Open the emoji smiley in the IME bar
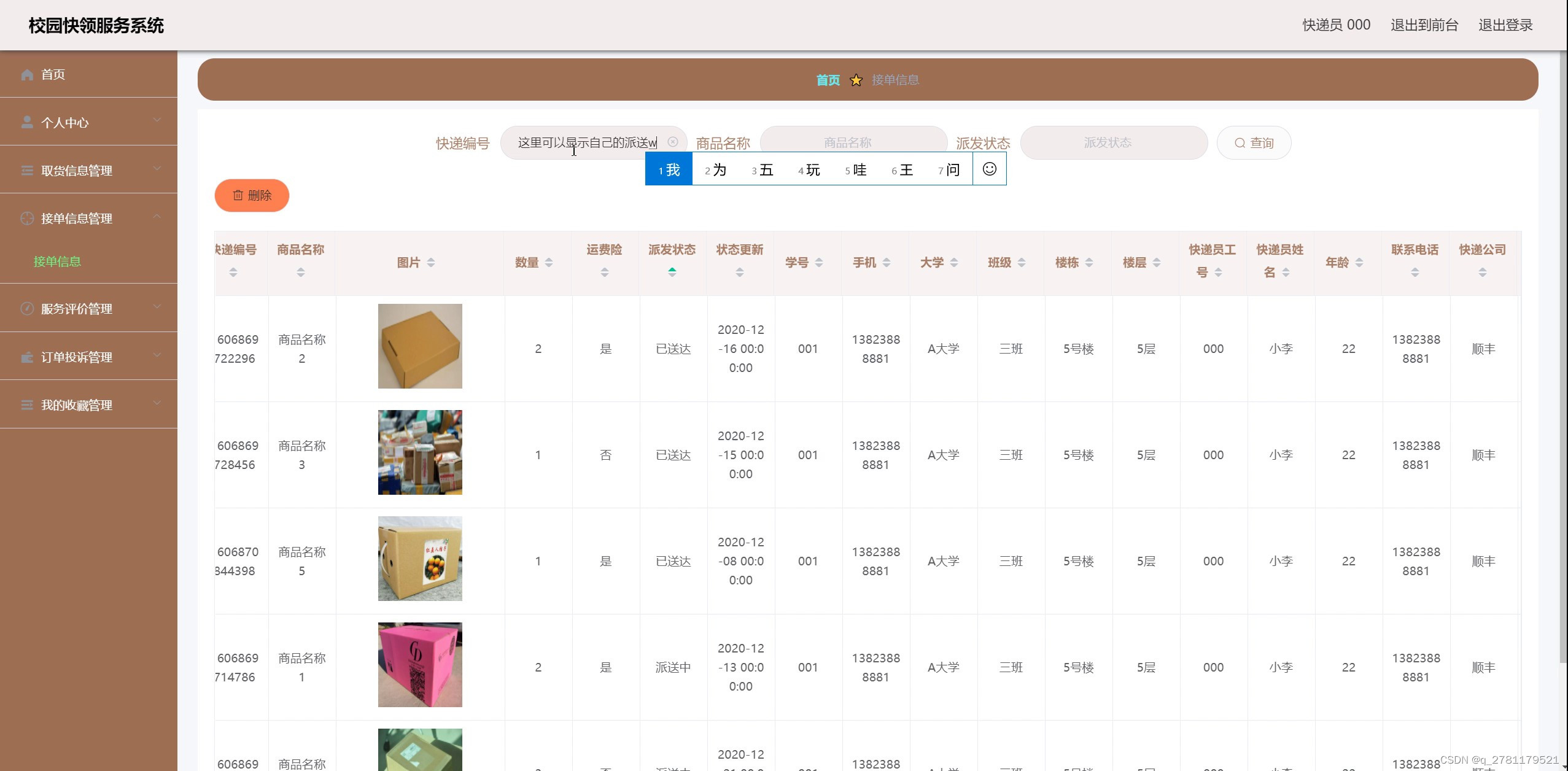 coord(989,169)
